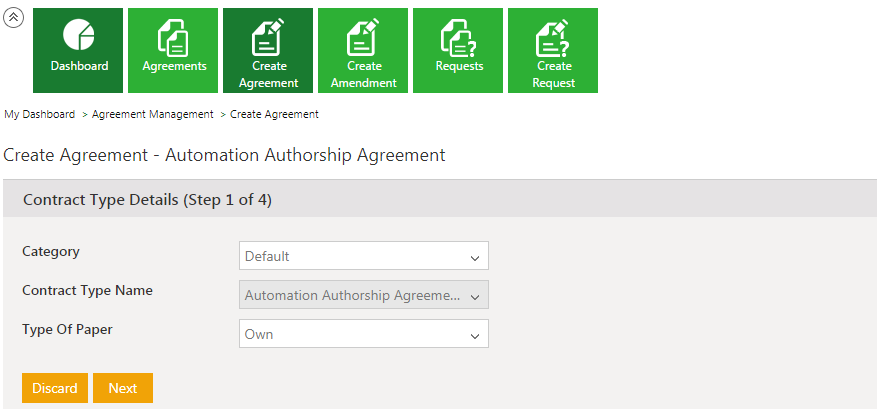Click the Contract Type Name label

(87, 291)
